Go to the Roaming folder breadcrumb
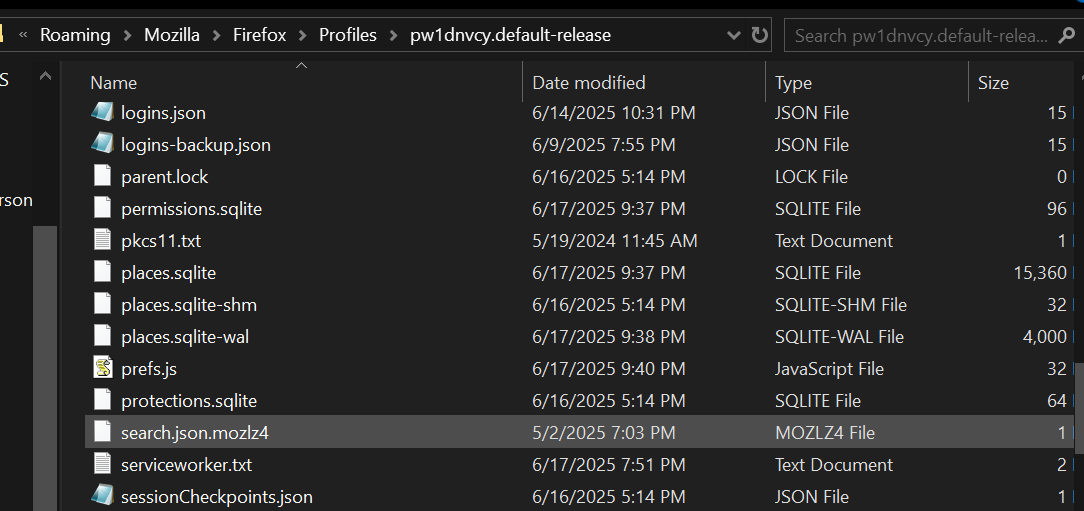This screenshot has height=511, width=1084. click(75, 35)
